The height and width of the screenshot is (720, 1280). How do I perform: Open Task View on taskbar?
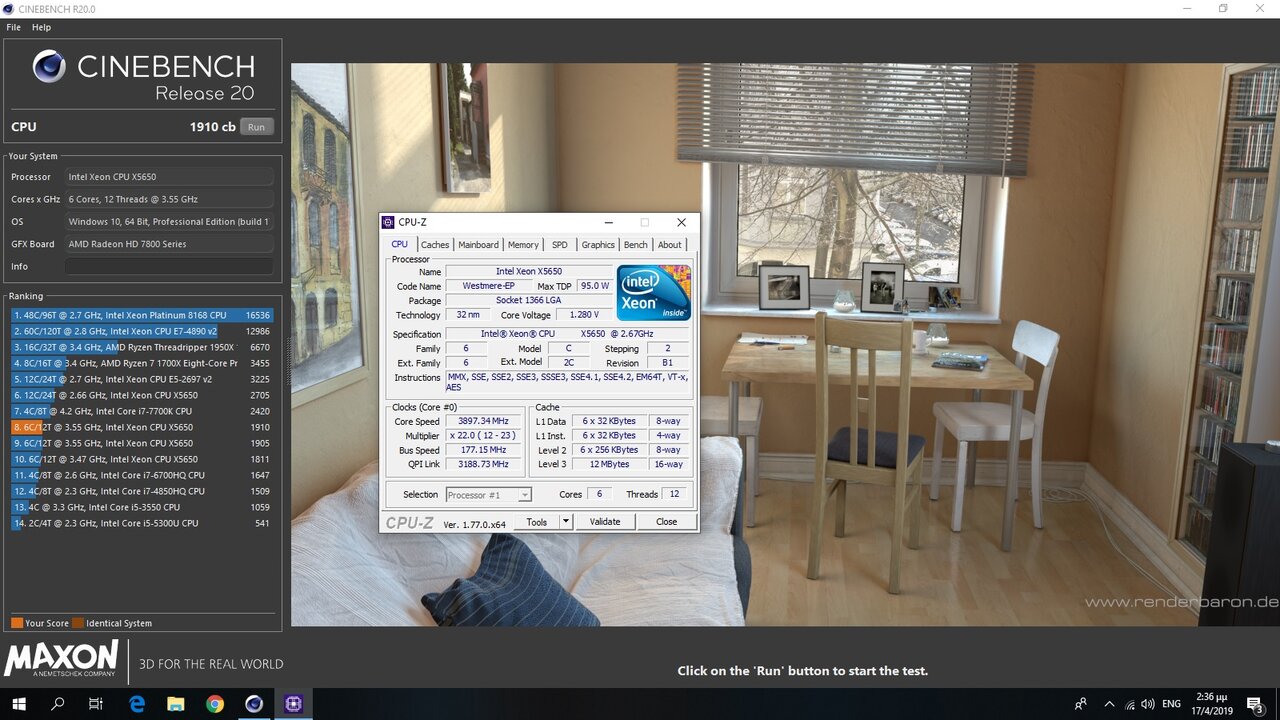click(x=96, y=704)
